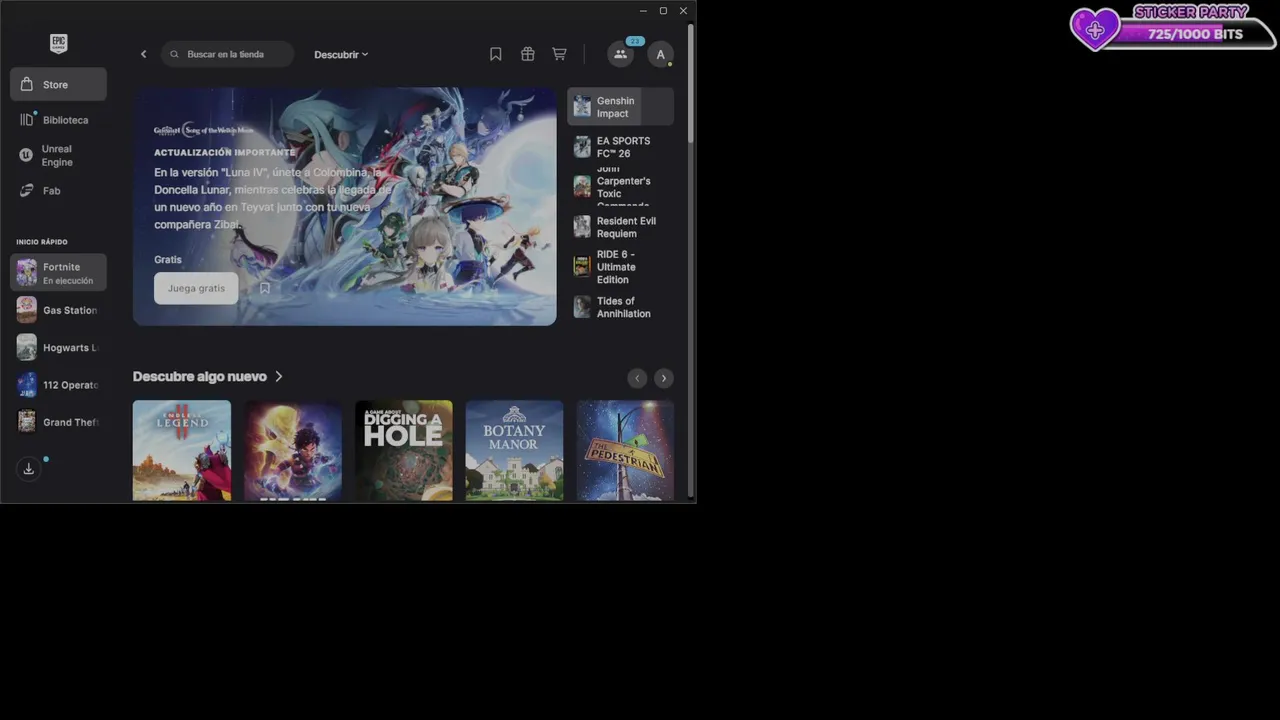Click the store search field
The image size is (1280, 720).
(x=228, y=54)
